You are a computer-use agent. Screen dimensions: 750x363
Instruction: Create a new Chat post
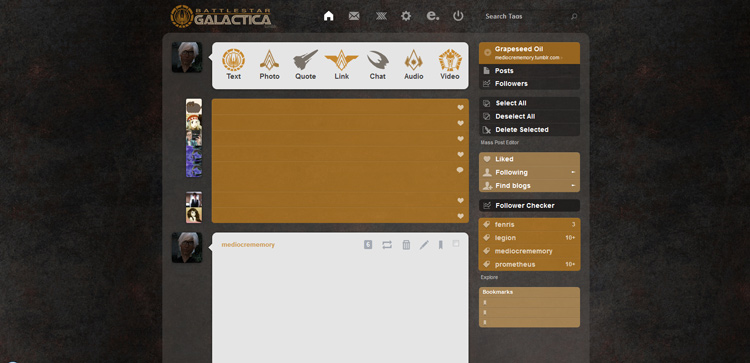[x=377, y=65]
